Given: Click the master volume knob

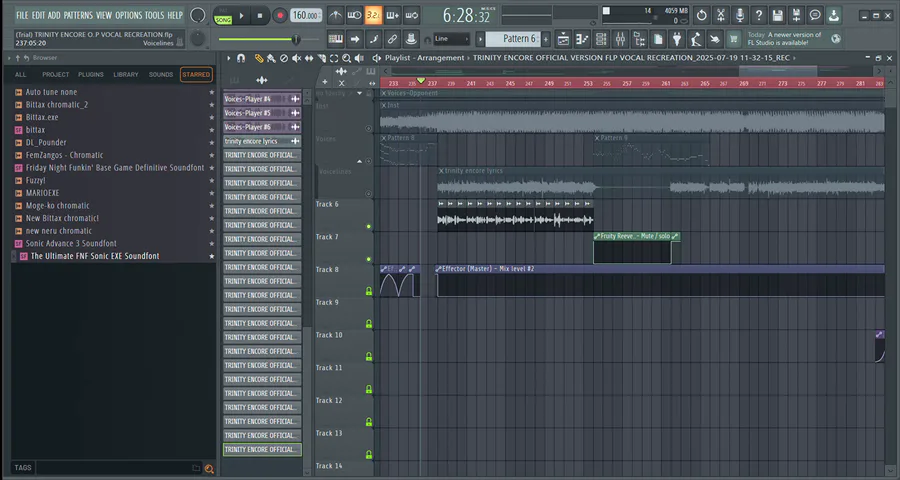Looking at the screenshot, I should click(197, 16).
